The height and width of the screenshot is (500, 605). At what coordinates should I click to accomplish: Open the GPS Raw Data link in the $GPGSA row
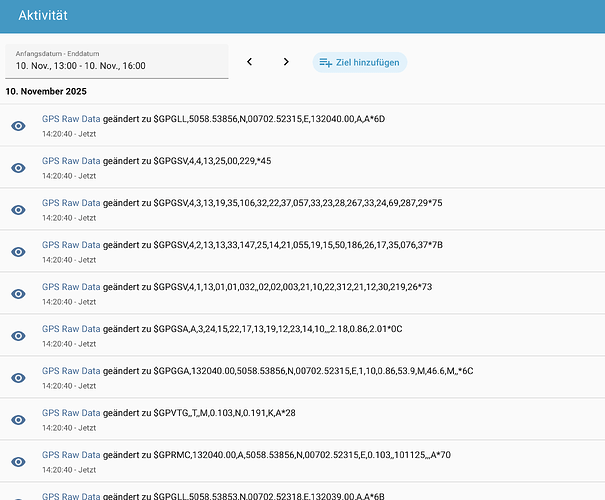tap(71, 329)
